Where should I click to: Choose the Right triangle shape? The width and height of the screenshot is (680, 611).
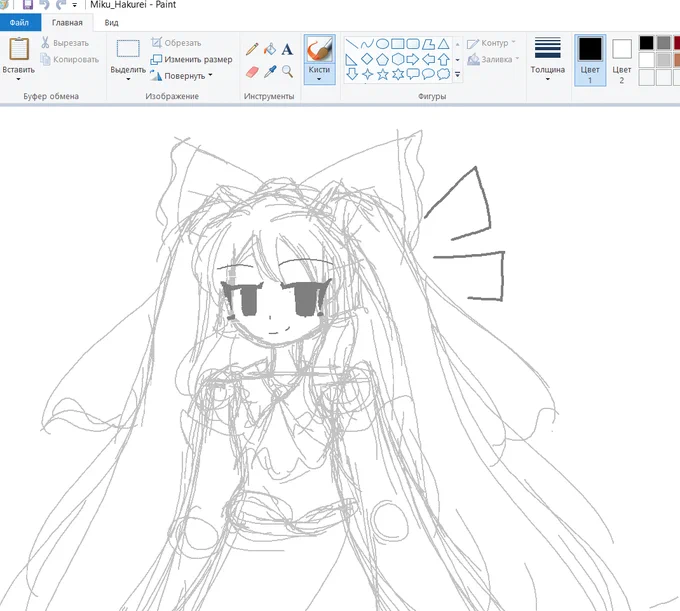[x=352, y=59]
